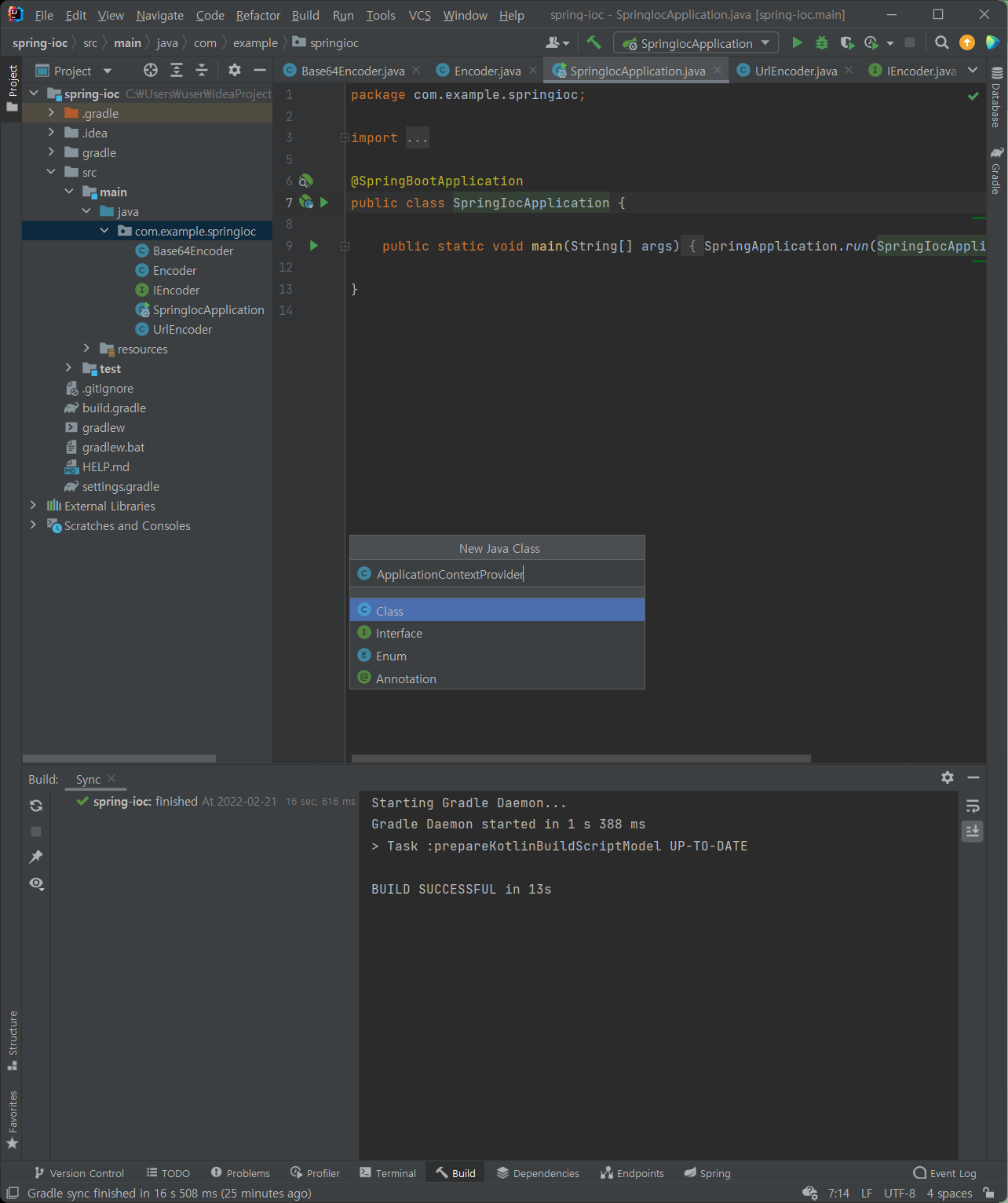This screenshot has height=1203, width=1008.
Task: Pin the Build tab
Action: (x=36, y=857)
